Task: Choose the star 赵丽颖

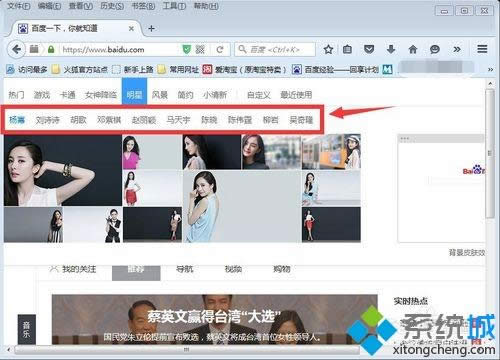Action: (144, 120)
